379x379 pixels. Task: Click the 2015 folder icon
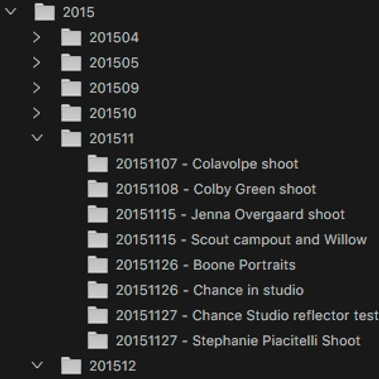coord(45,12)
